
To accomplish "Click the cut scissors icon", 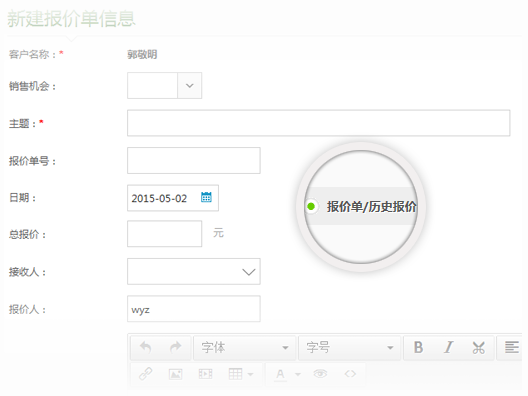I will tap(478, 348).
